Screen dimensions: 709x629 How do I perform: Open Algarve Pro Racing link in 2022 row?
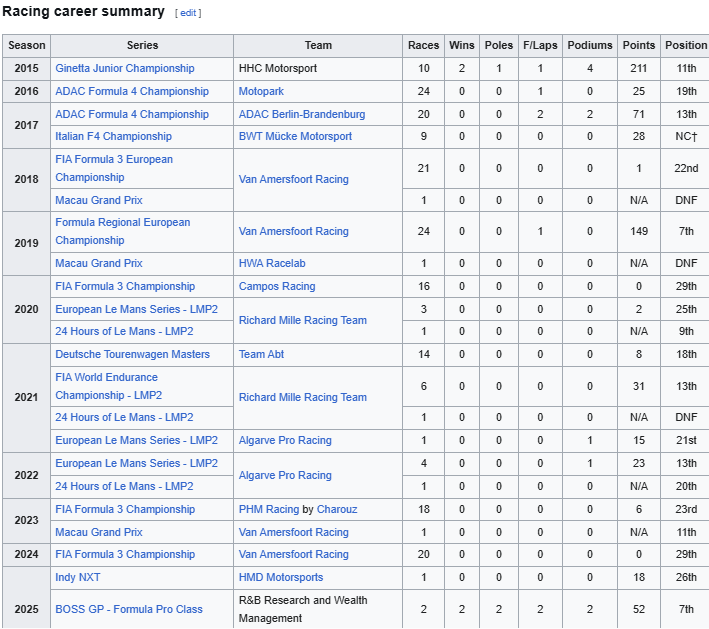pyautogui.click(x=285, y=475)
